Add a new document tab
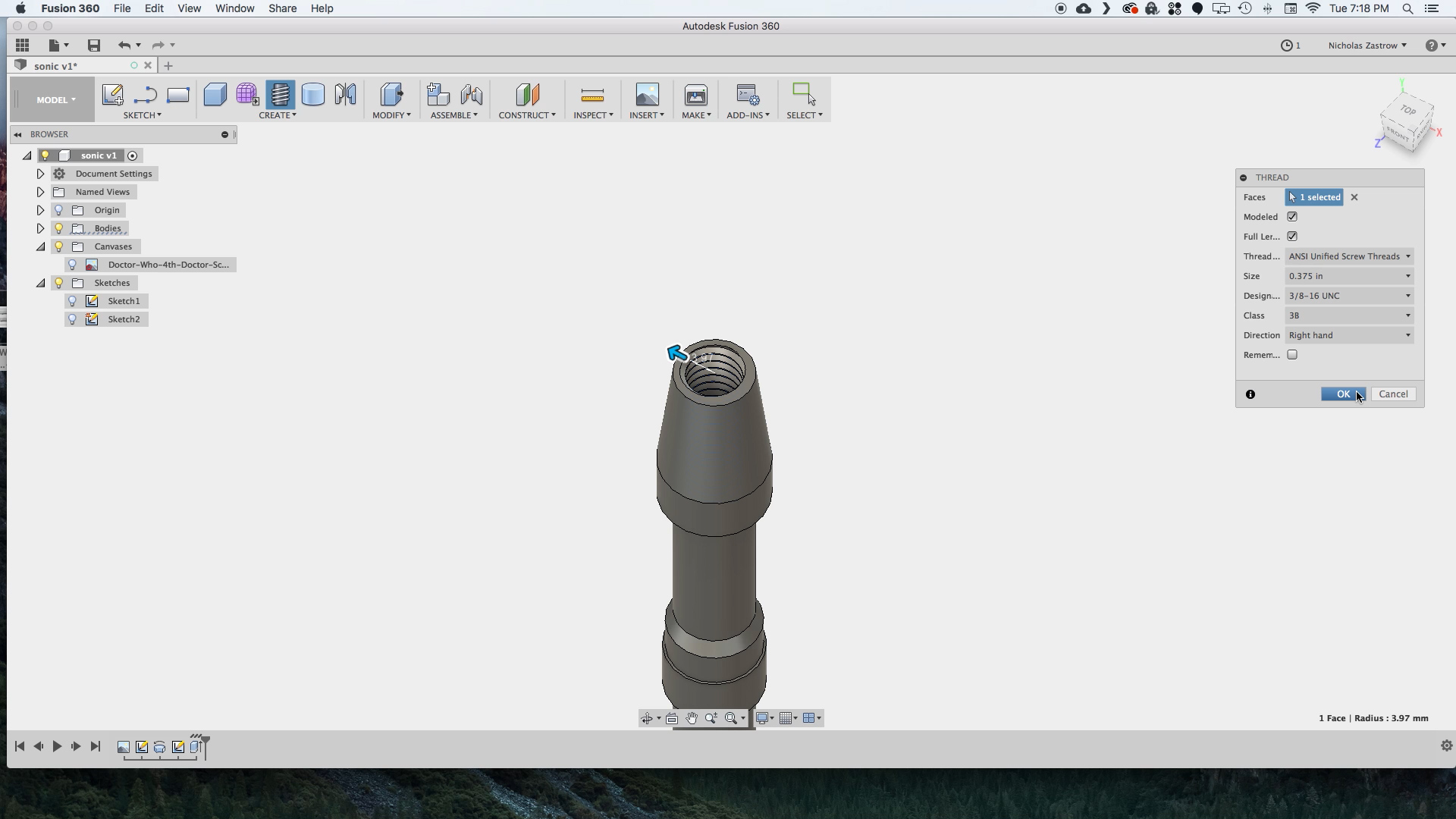 168,66
